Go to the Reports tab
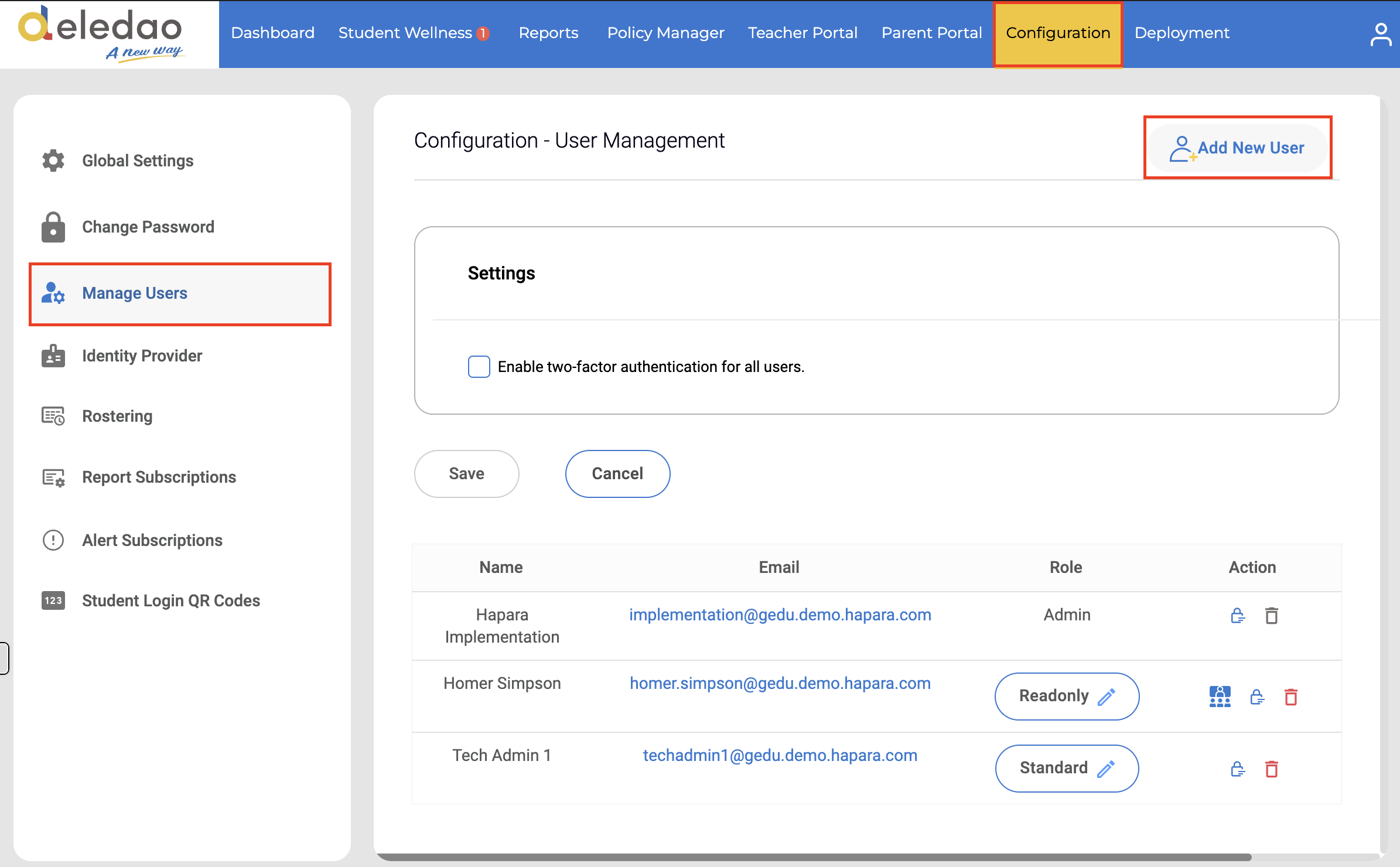 click(x=548, y=33)
